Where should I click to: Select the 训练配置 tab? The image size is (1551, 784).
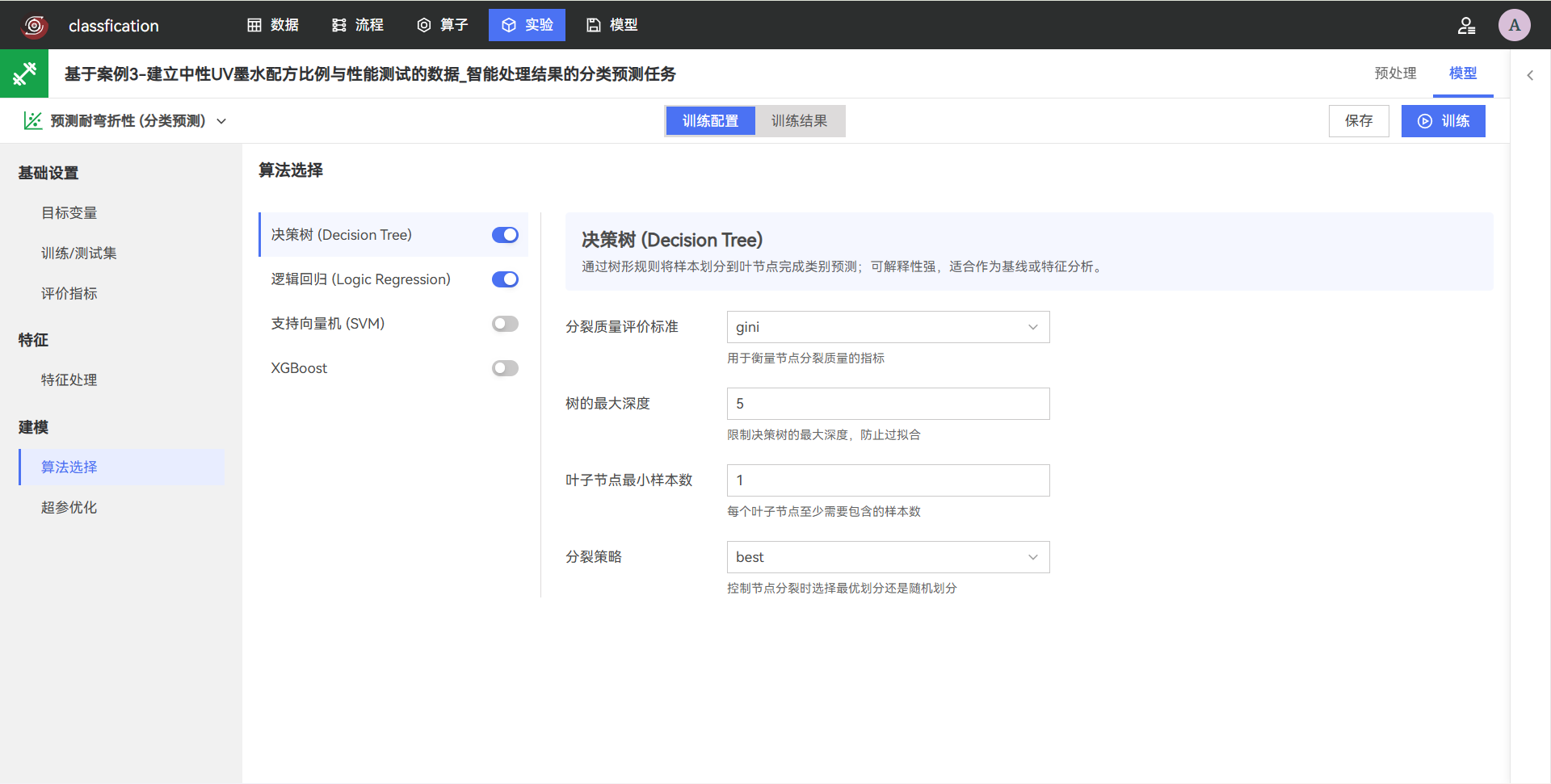pos(710,121)
